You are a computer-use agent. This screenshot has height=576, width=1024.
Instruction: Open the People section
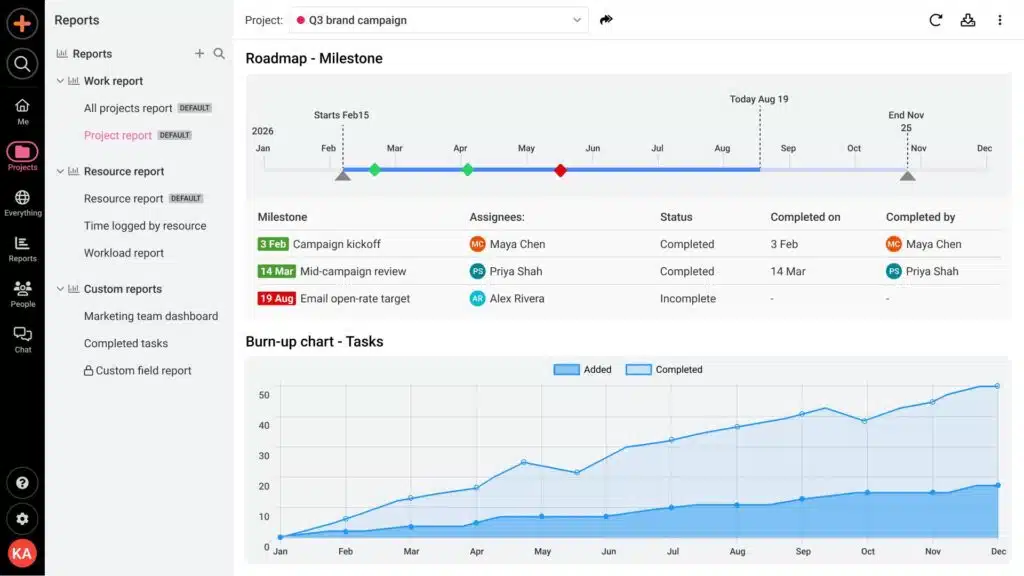(x=22, y=294)
